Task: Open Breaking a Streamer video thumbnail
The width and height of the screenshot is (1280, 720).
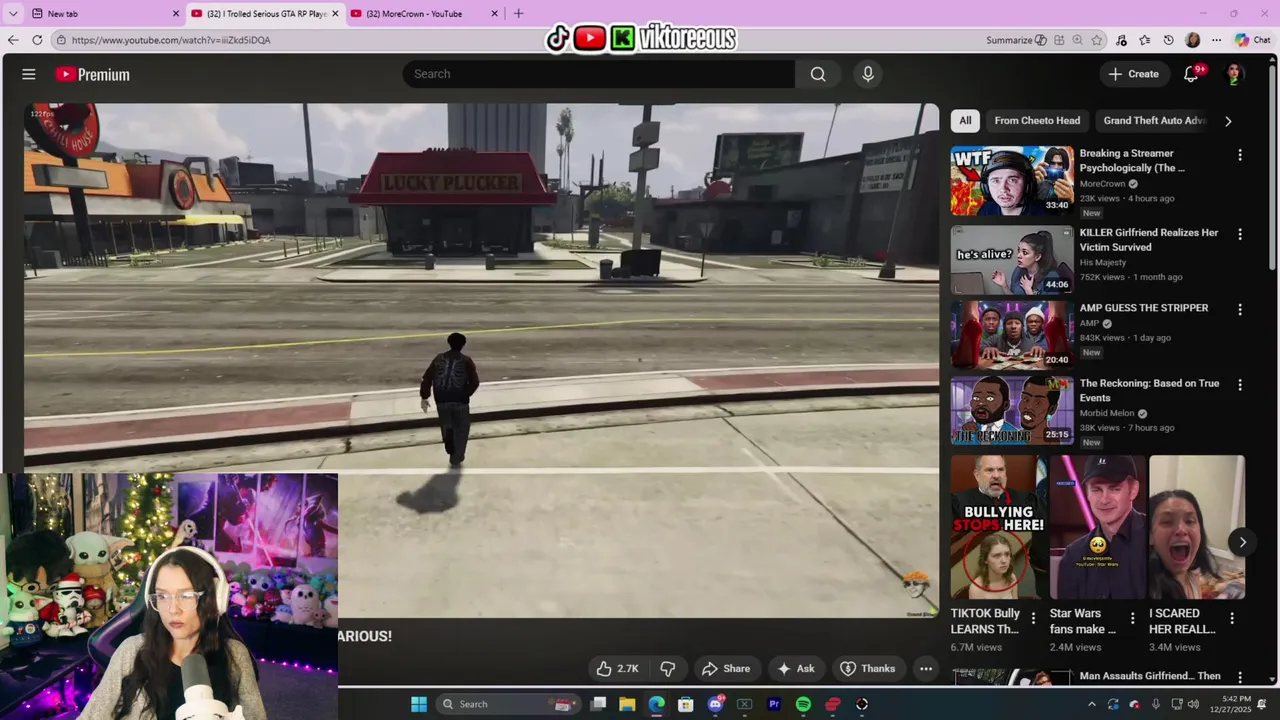Action: point(1012,181)
